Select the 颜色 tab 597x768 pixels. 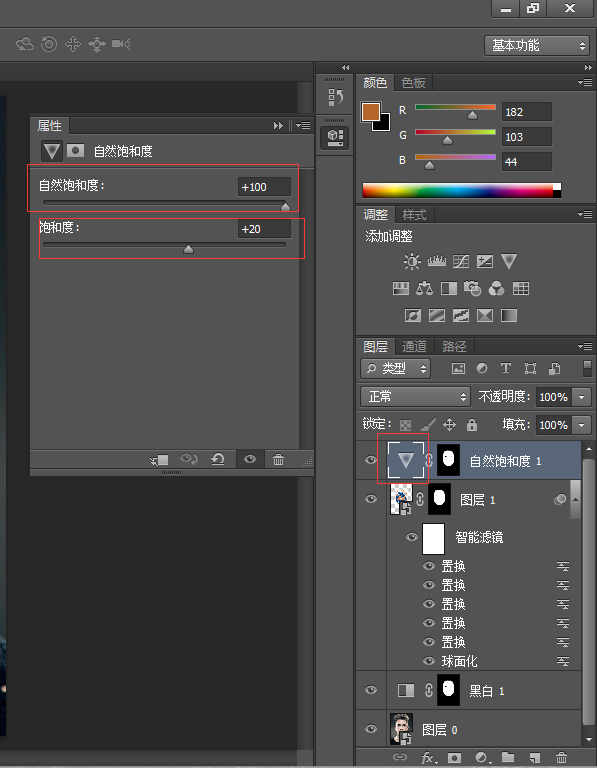point(375,82)
